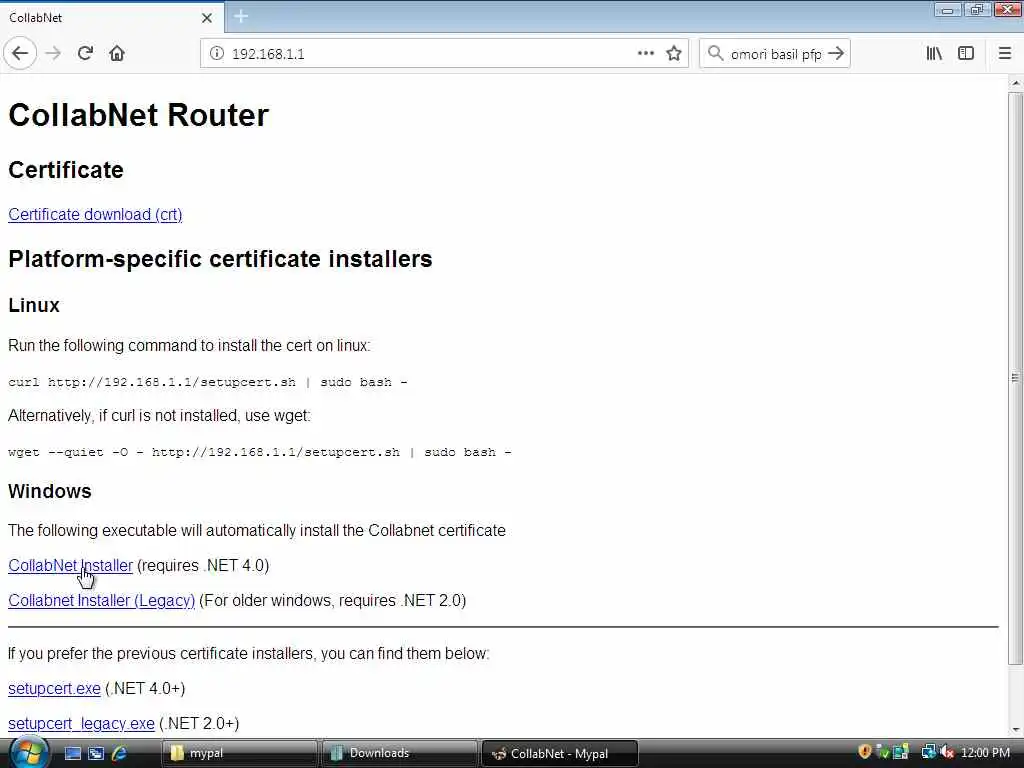Click the page scrollbar up arrow
1024x768 pixels.
[1016, 83]
